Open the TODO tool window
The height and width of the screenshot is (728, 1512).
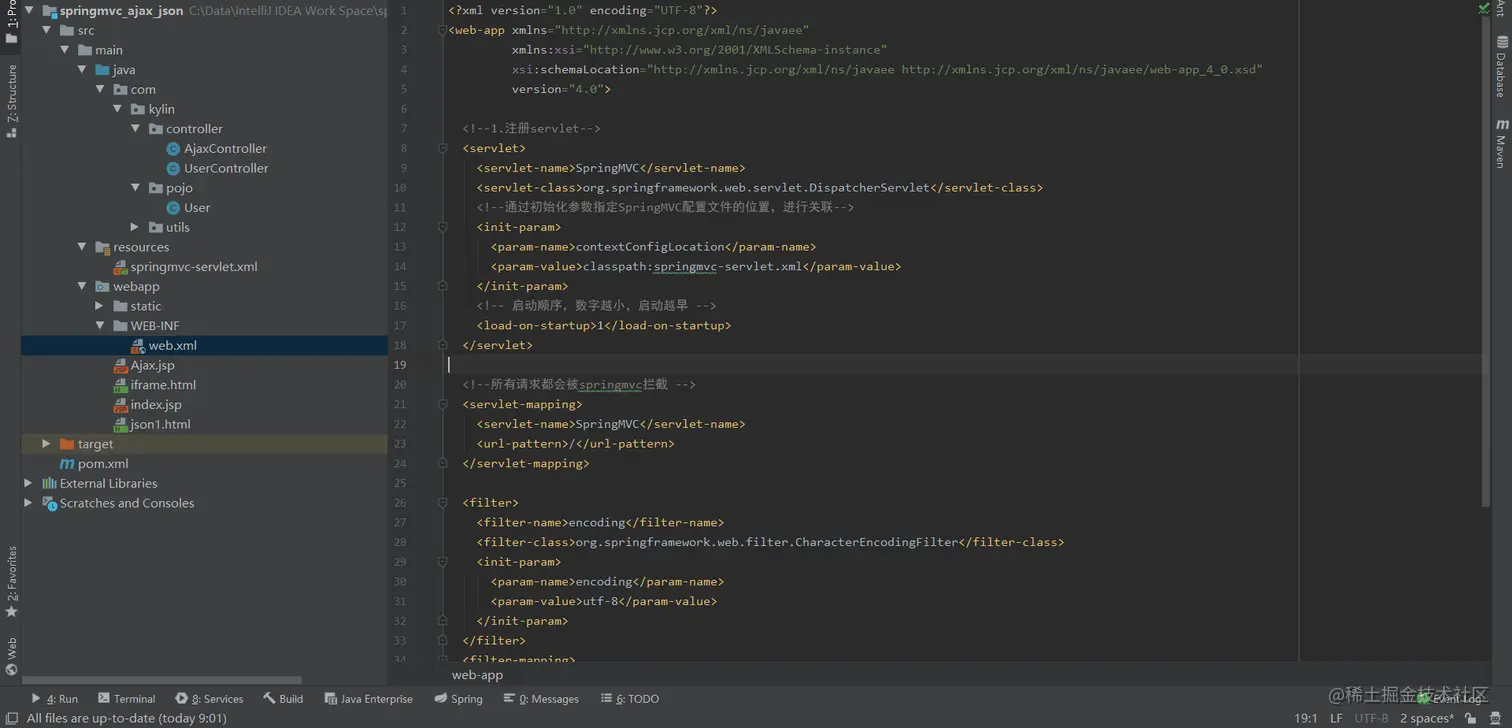pos(629,699)
